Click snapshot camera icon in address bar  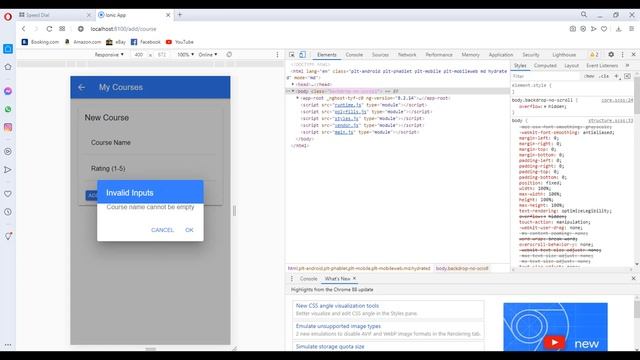(573, 29)
